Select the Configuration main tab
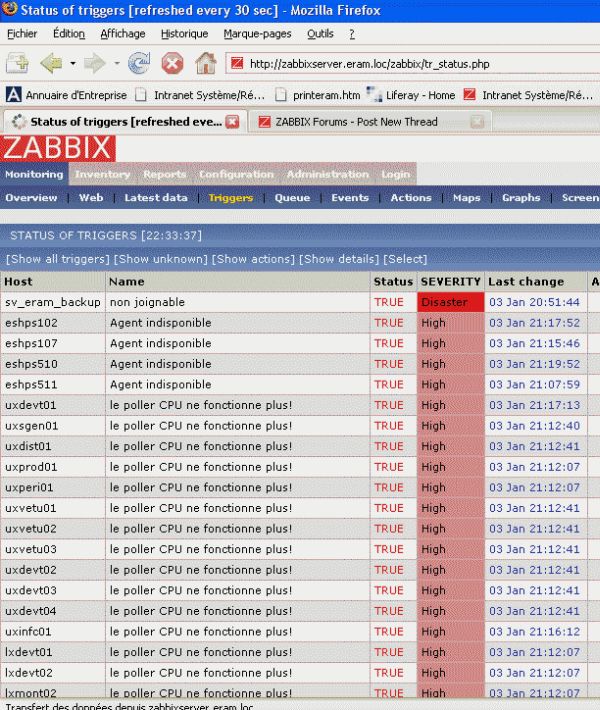This screenshot has width=600, height=710. click(236, 174)
